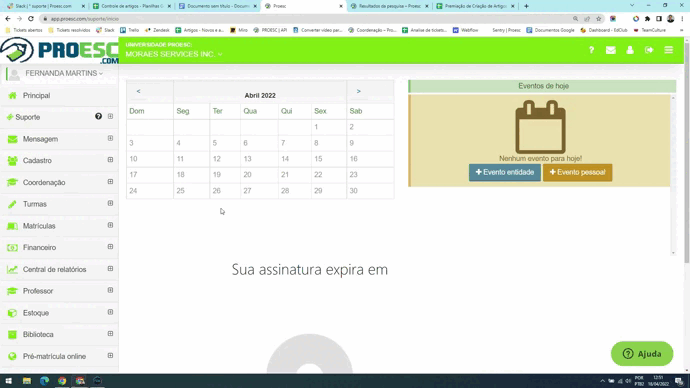Image resolution: width=690 pixels, height=388 pixels.
Task: Click the Evento entidade button
Action: click(504, 172)
